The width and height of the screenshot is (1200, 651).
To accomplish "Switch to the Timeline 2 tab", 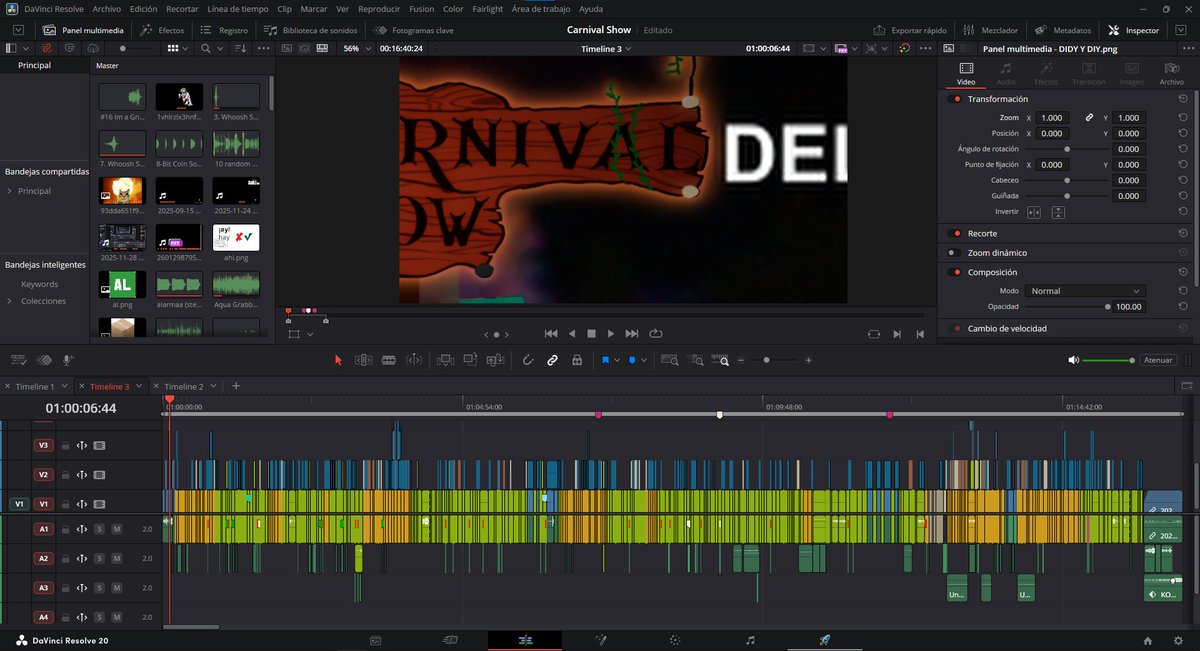I will (x=184, y=386).
